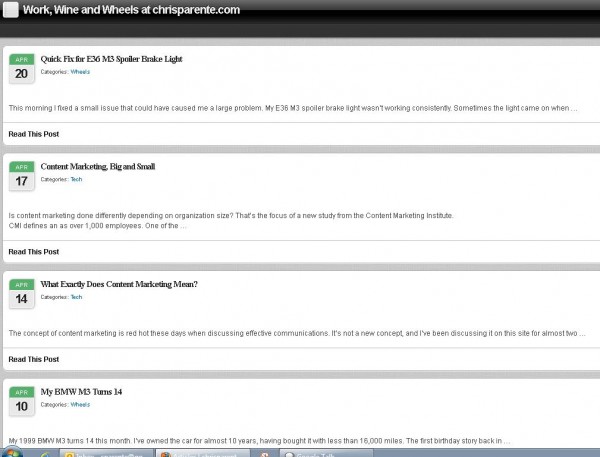Click 'Read This Post' for 'What Exactly Does Content Marketing Mean?'
Viewport: 600px width, 457px height.
(34, 359)
